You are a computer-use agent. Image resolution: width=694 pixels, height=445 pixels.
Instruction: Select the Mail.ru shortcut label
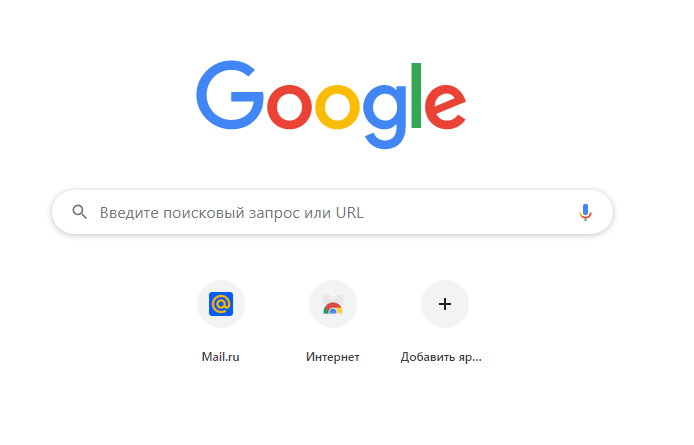[220, 357]
